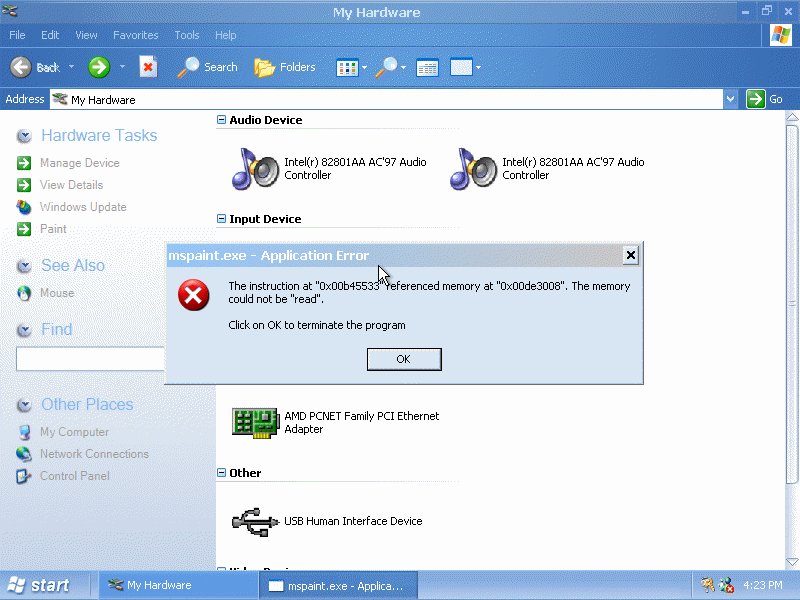Image resolution: width=800 pixels, height=600 pixels.
Task: Click the Paint green arrow icon
Action: [x=24, y=229]
